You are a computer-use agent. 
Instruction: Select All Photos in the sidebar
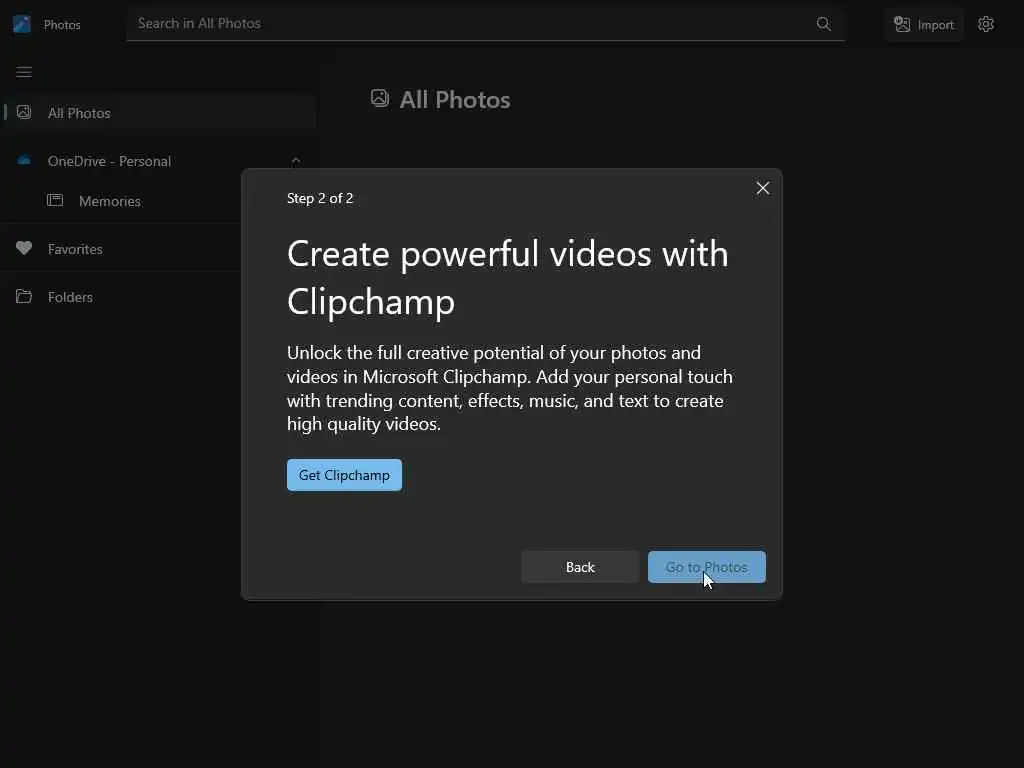point(159,113)
